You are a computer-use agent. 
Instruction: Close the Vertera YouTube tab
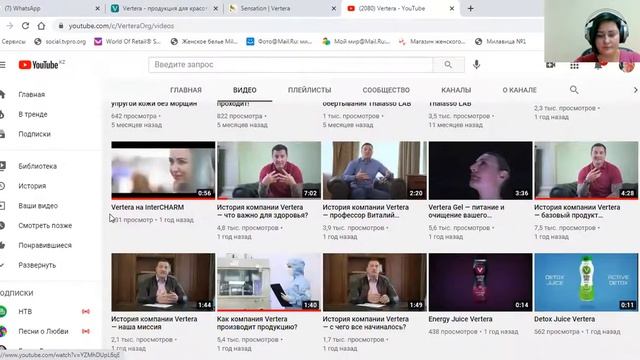click(x=452, y=8)
